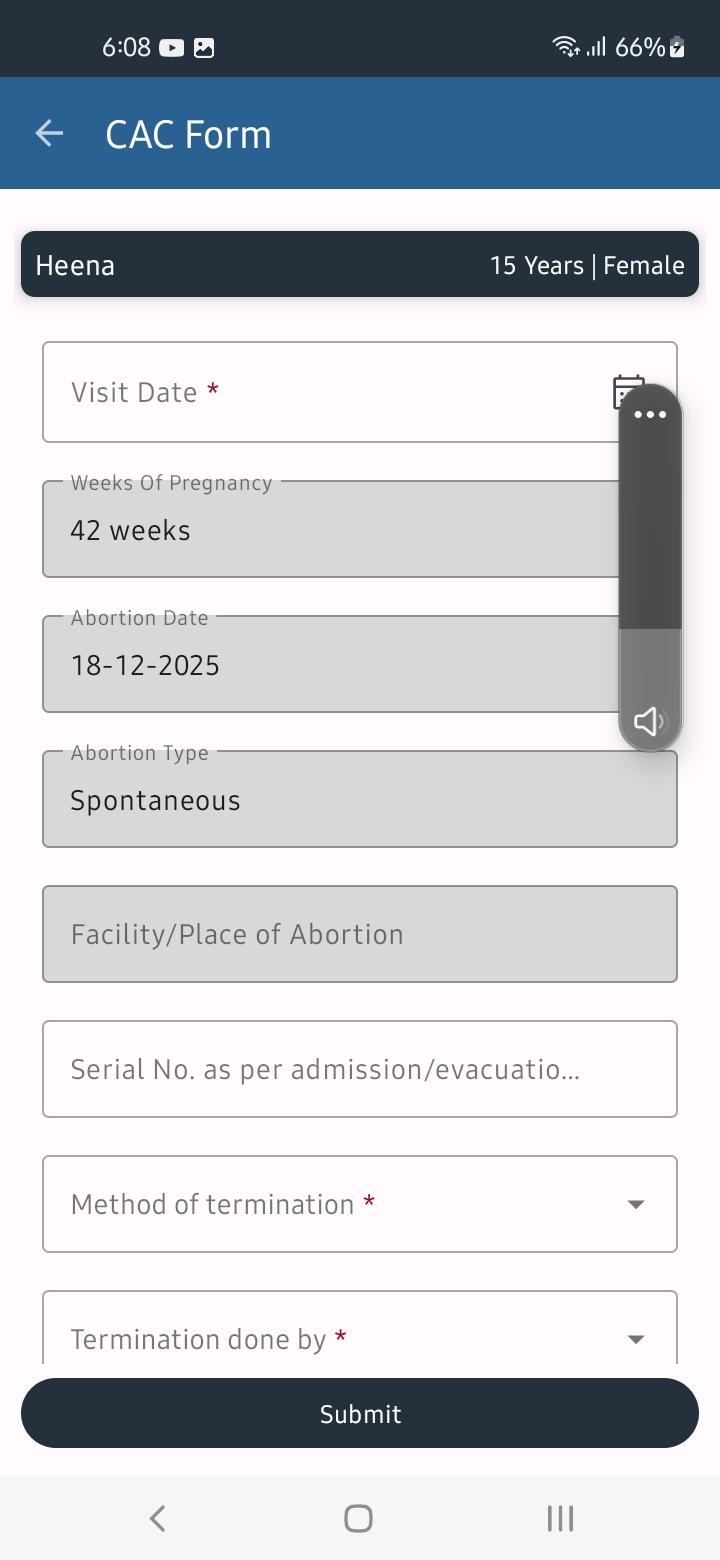Tap the YouTube notification icon in status bar
This screenshot has width=720, height=1560.
click(172, 47)
